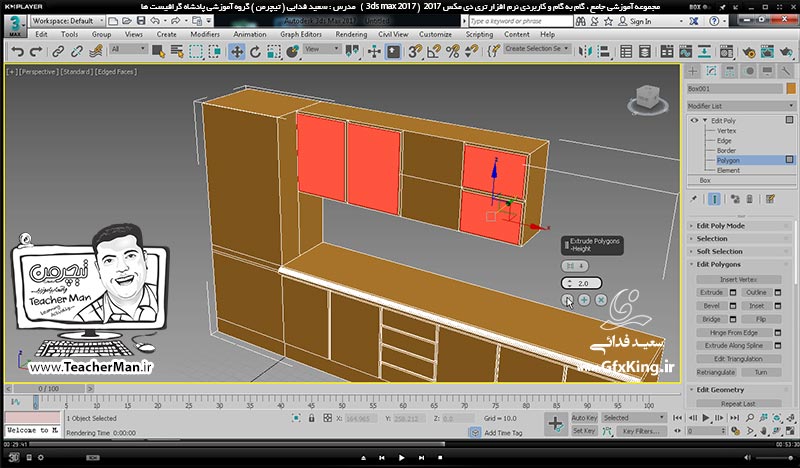Select the Element sub-object level
The width and height of the screenshot is (800, 468).
(728, 170)
